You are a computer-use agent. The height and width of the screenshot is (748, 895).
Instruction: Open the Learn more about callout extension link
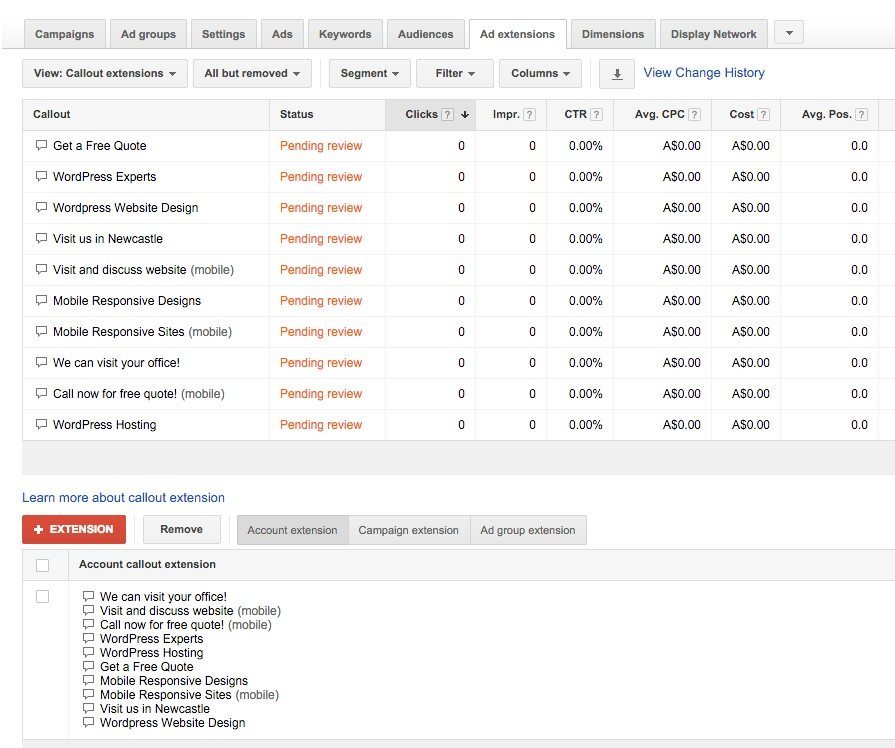coord(123,497)
